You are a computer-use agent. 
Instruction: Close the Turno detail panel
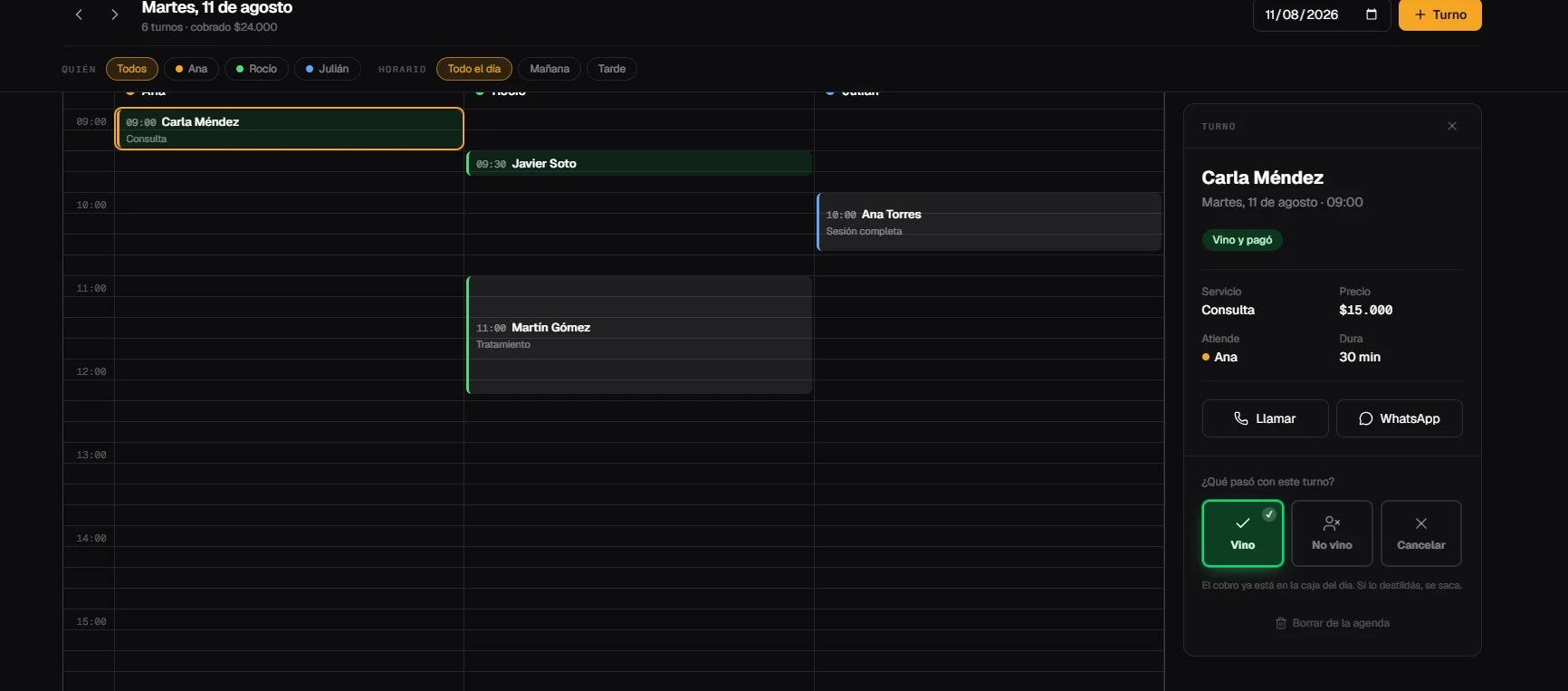[1452, 126]
